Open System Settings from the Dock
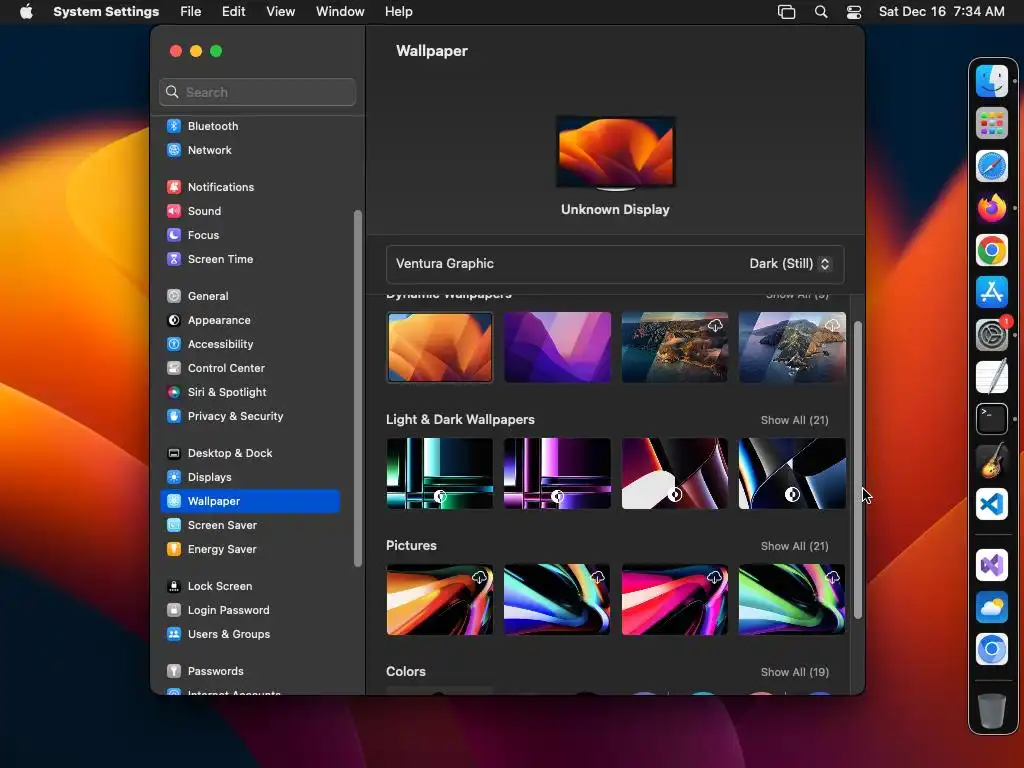 tap(991, 335)
